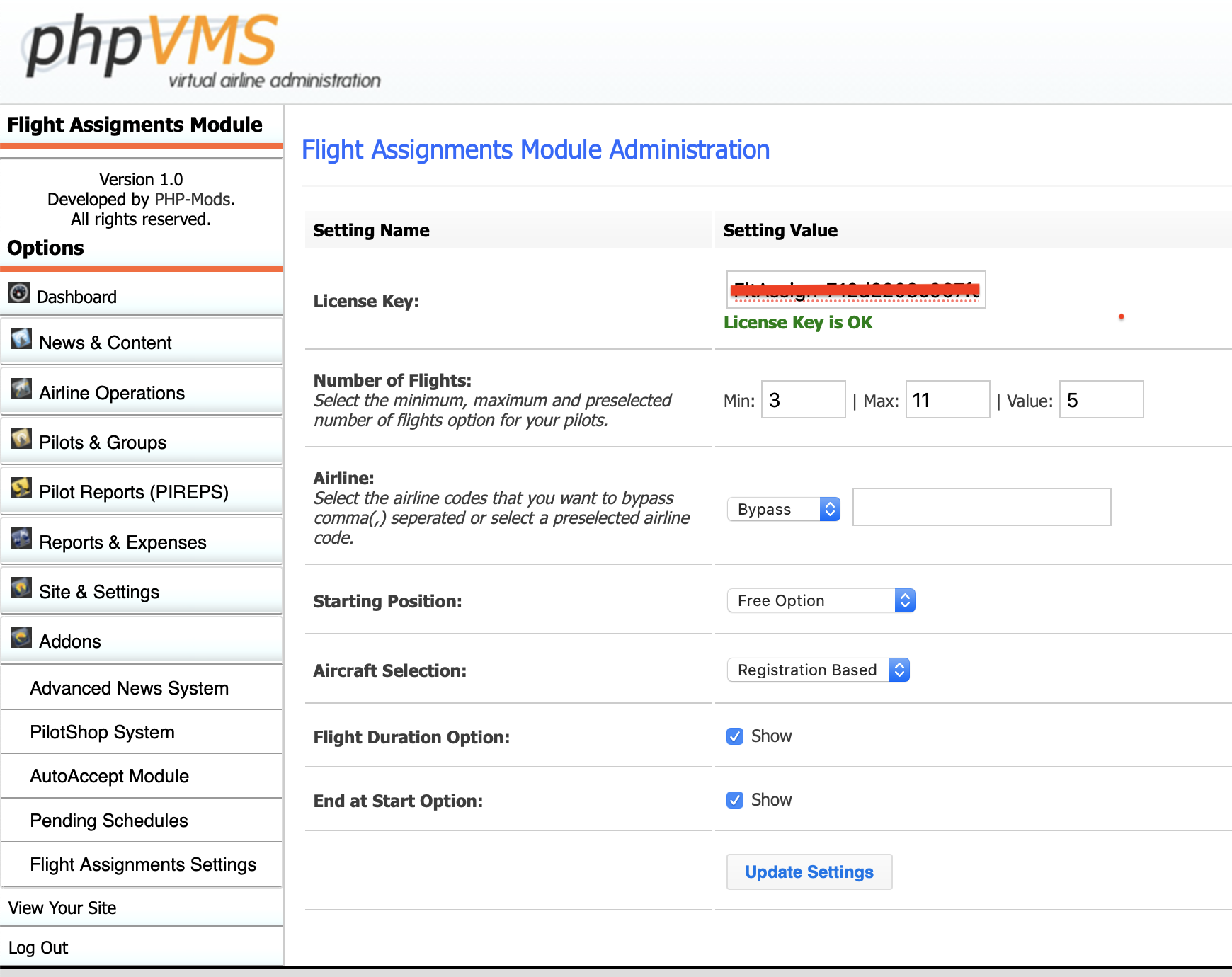The height and width of the screenshot is (977, 1232).
Task: Click the phpVMS logo
Action: (x=202, y=51)
